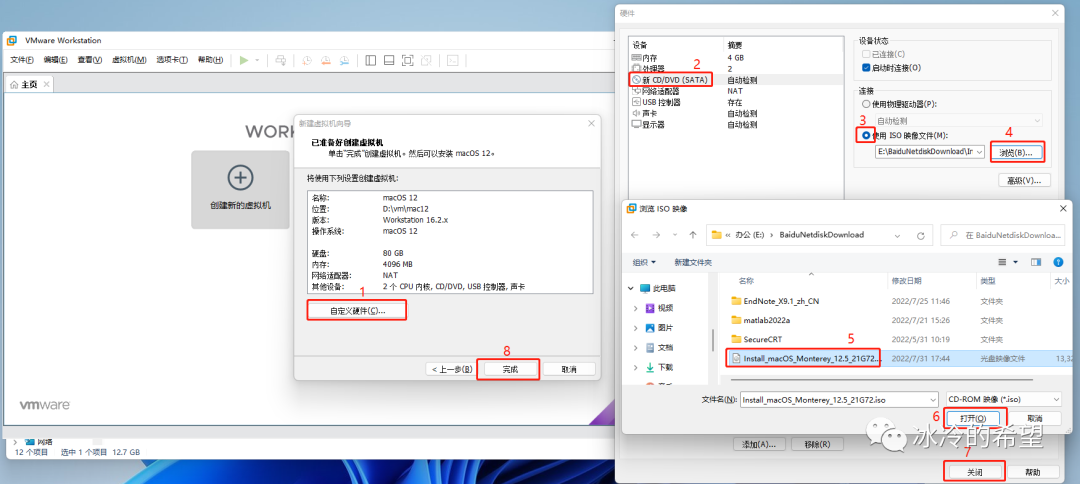The height and width of the screenshot is (484, 1080).
Task: Click 高级(V)... button in hardware dialog
Action: [x=1024, y=180]
